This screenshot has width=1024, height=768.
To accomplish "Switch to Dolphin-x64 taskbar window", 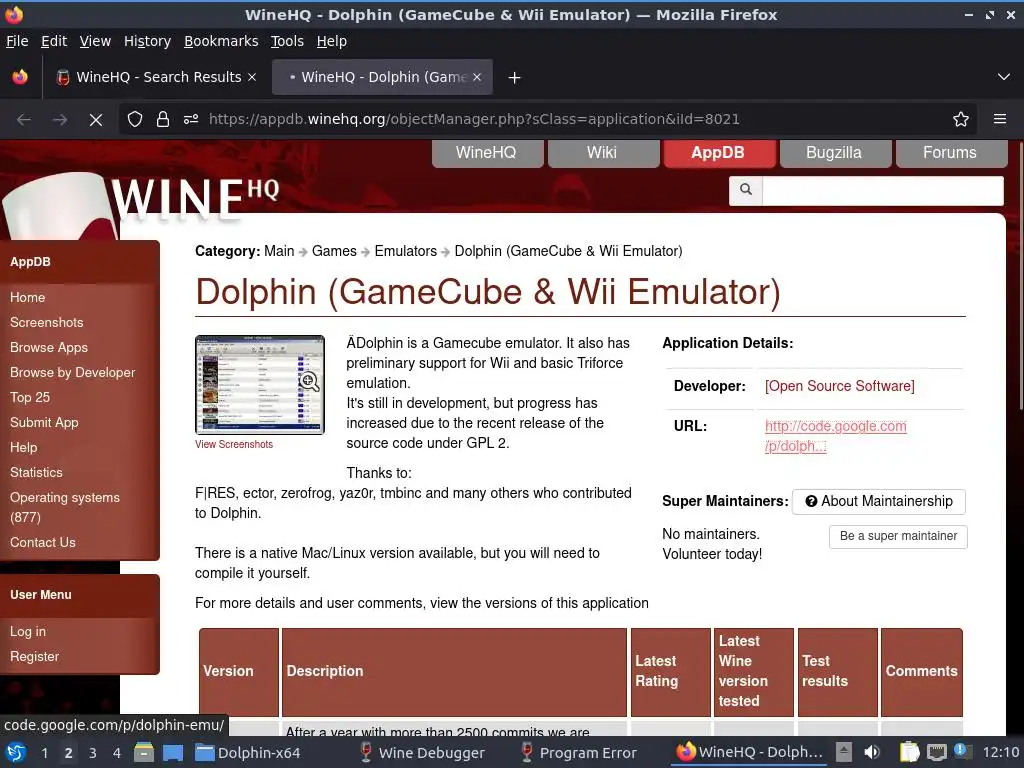I will tap(248, 753).
